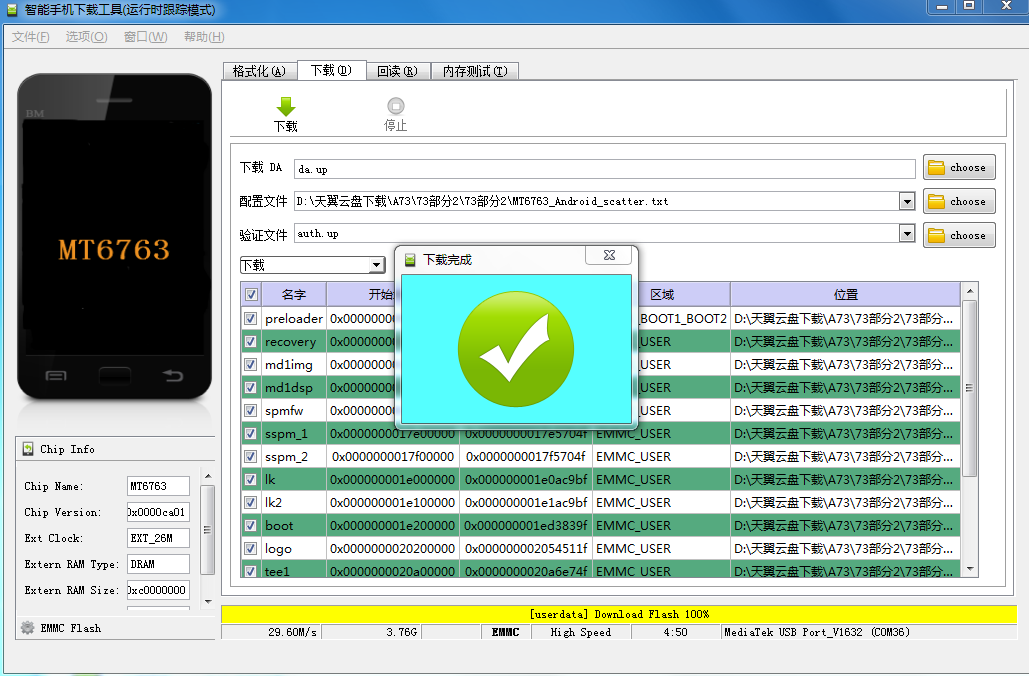Viewport: 1029px width, 676px height.
Task: Open the 下载 mode combo box
Action: click(312, 265)
